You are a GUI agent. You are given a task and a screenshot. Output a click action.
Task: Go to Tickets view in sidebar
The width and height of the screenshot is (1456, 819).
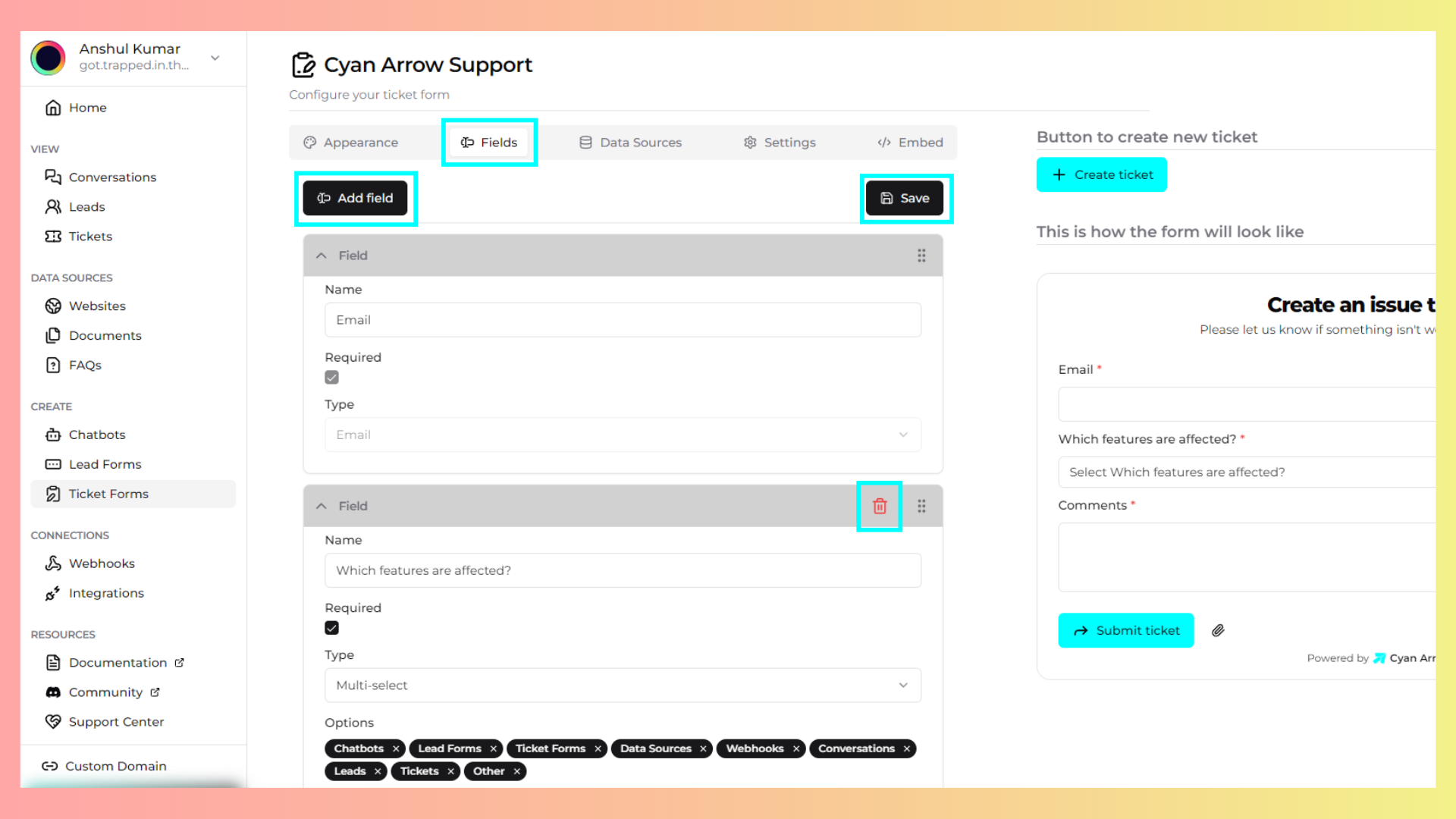pyautogui.click(x=90, y=237)
